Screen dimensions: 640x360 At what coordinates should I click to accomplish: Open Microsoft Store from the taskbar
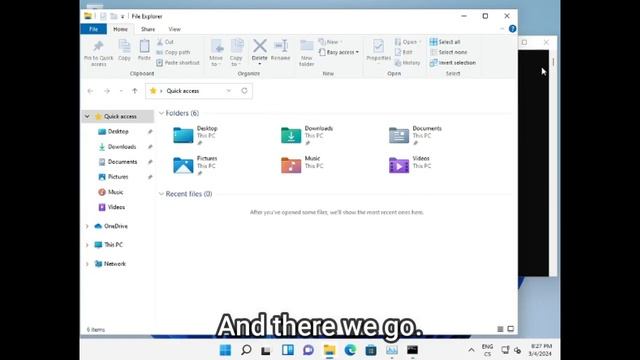[x=371, y=350]
